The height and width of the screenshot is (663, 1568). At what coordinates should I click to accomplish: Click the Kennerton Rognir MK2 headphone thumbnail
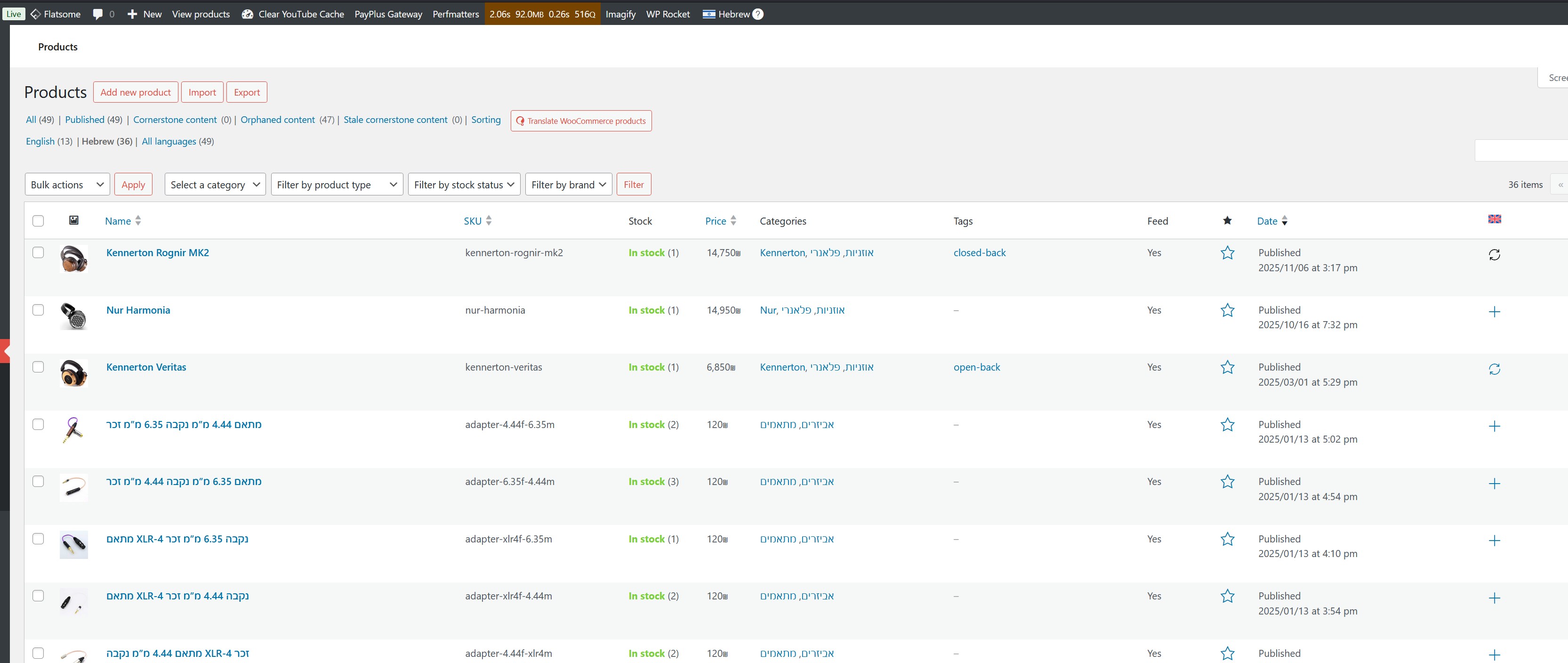(73, 259)
